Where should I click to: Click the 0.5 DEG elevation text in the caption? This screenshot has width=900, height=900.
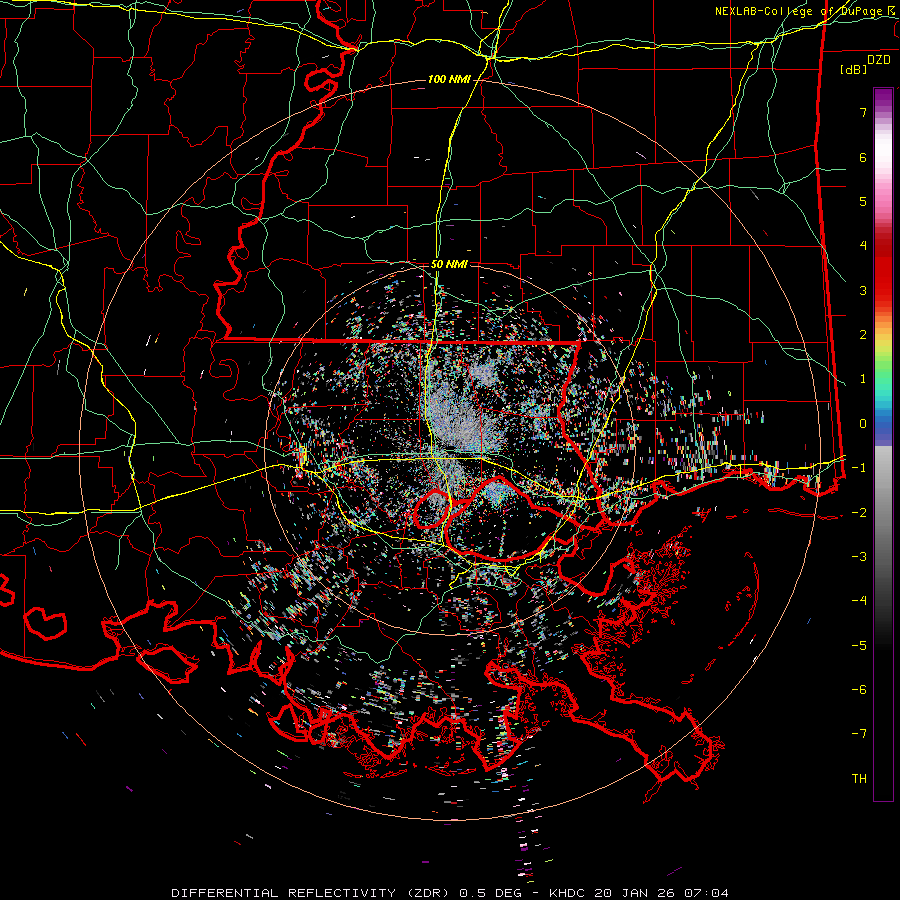point(491,893)
